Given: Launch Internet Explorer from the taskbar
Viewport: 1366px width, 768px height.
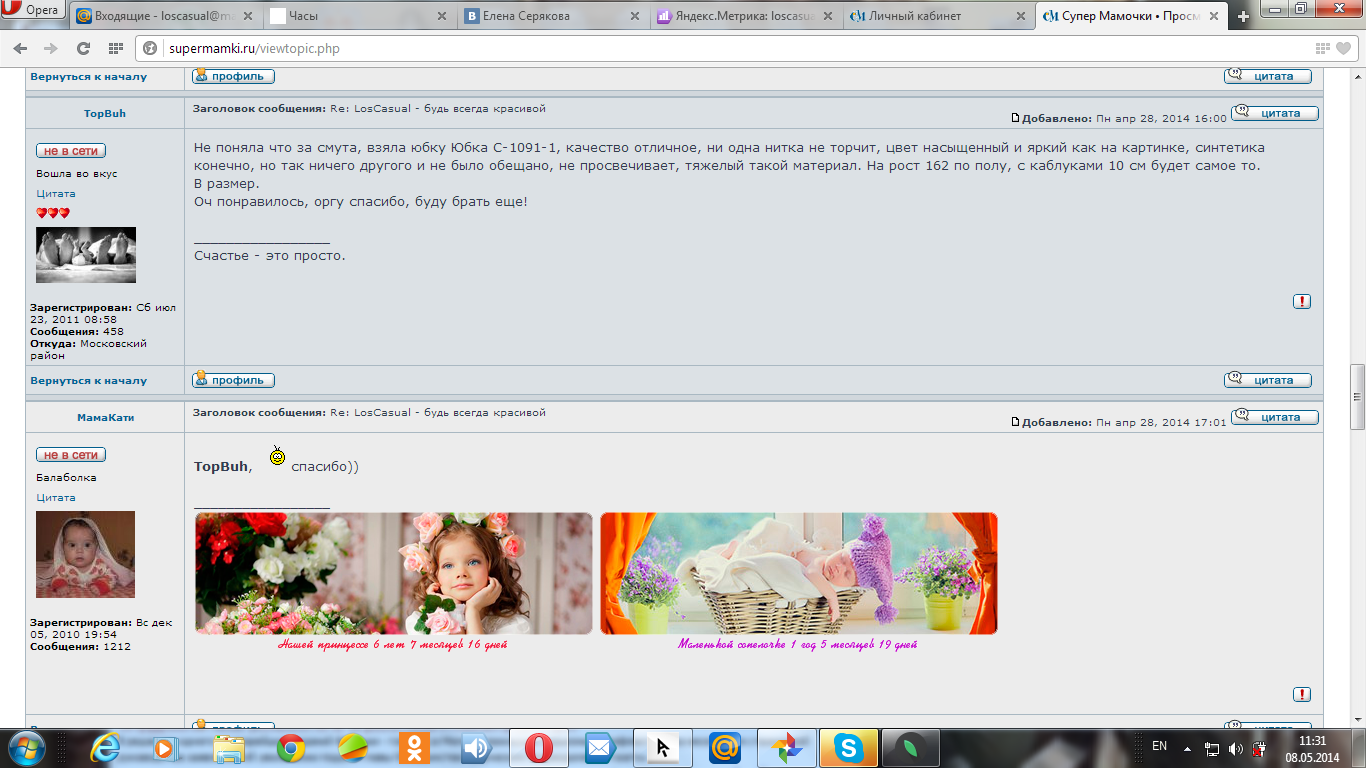Looking at the screenshot, I should point(105,748).
